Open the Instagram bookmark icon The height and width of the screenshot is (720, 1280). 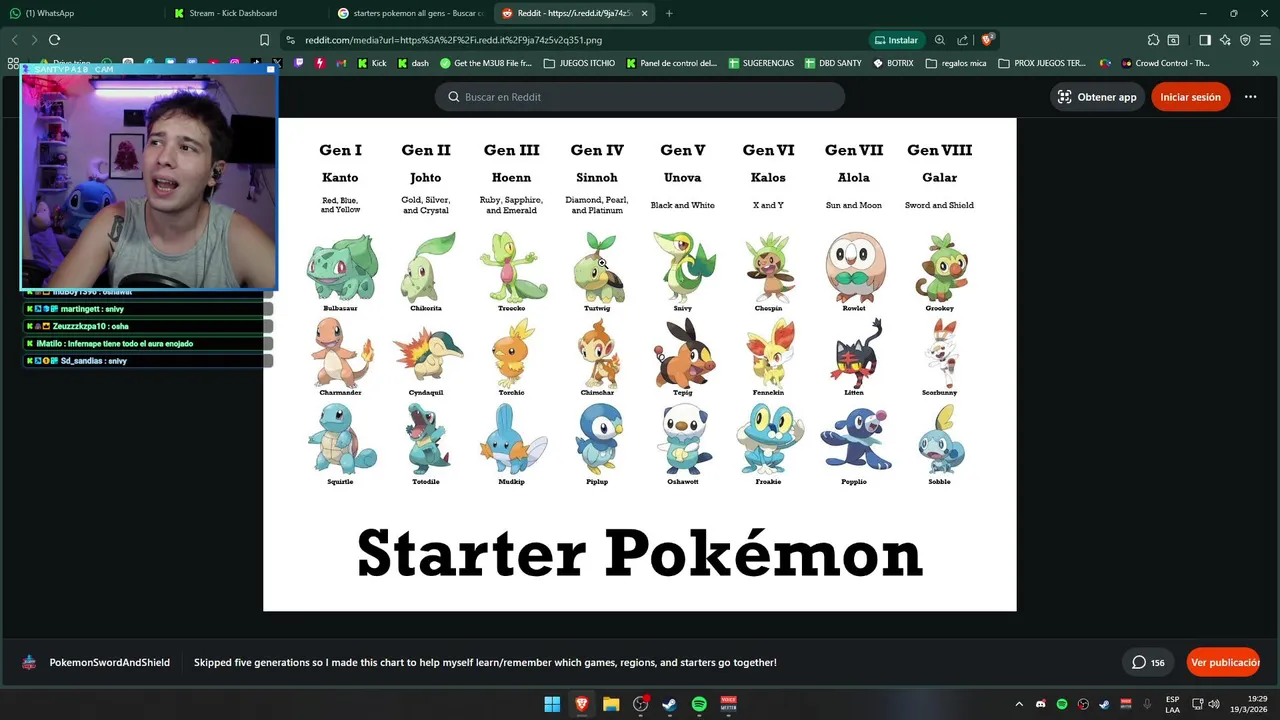pos(235,63)
